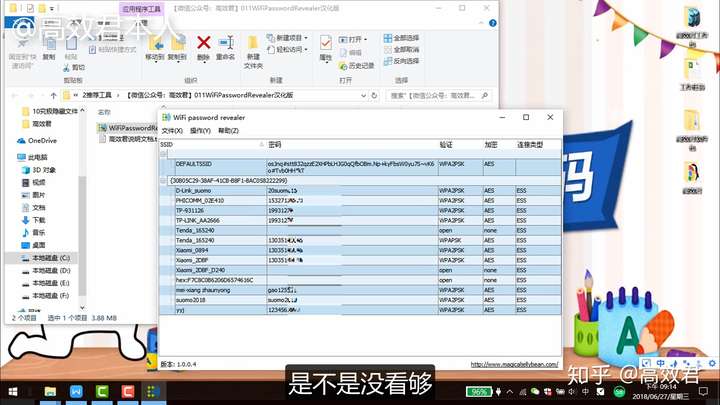Expand the address bar history dropdown
Viewport: 720px width, 405px height.
click(x=363, y=96)
